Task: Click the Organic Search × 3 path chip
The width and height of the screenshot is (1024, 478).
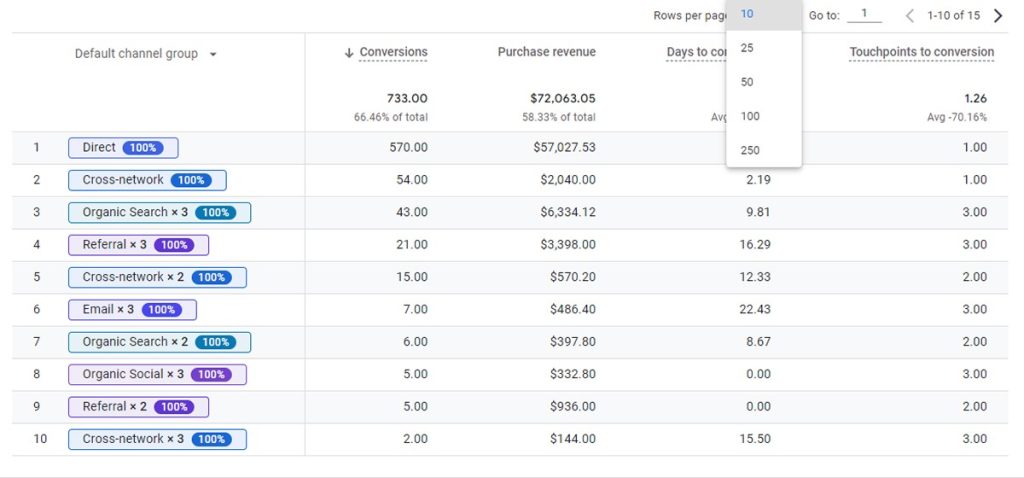Action: click(159, 212)
